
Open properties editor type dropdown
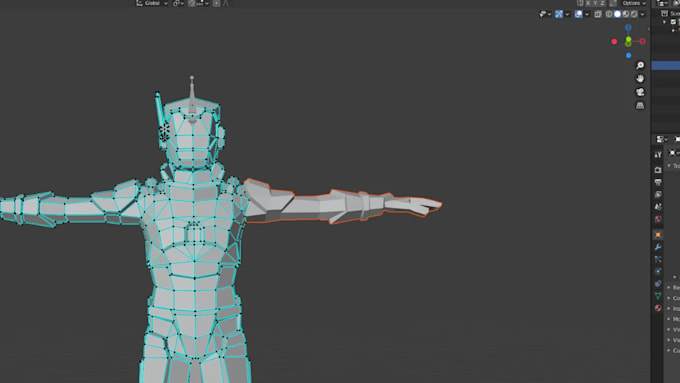tap(662, 139)
